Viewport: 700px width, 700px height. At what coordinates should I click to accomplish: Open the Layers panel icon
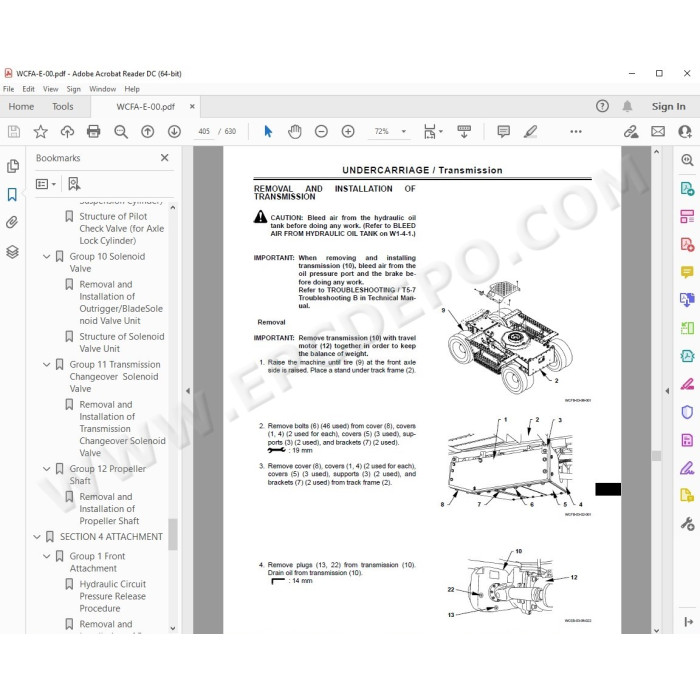pyautogui.click(x=12, y=252)
